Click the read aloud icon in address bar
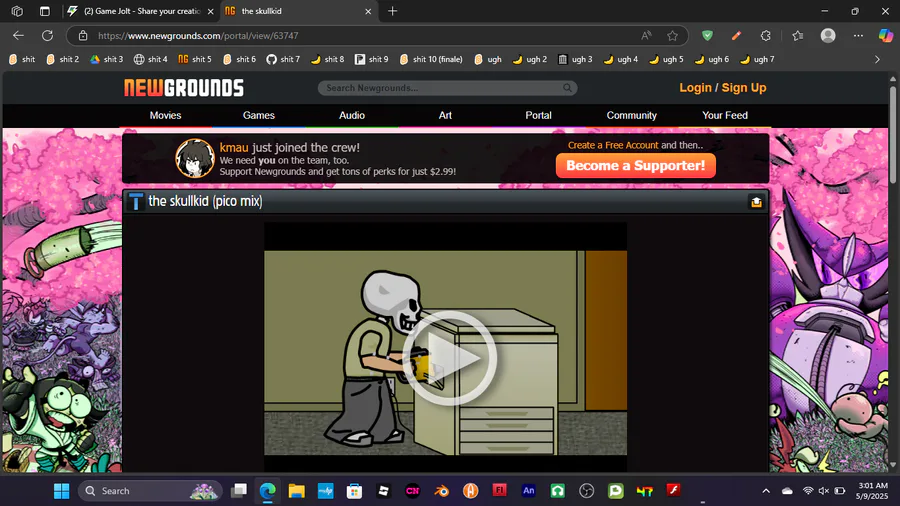This screenshot has width=900, height=506. [646, 36]
